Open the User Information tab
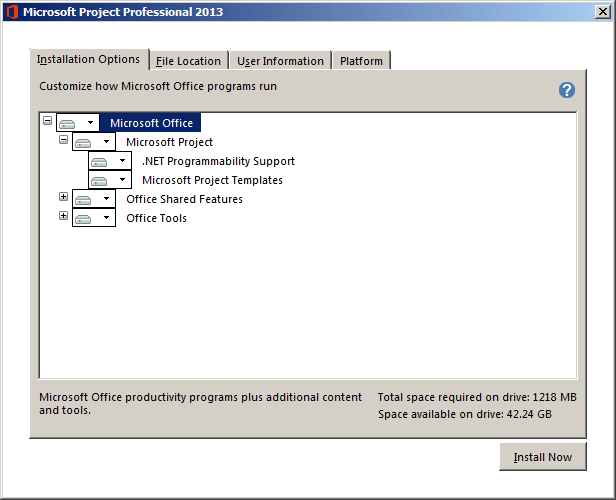This screenshot has height=500, width=616. (x=280, y=61)
